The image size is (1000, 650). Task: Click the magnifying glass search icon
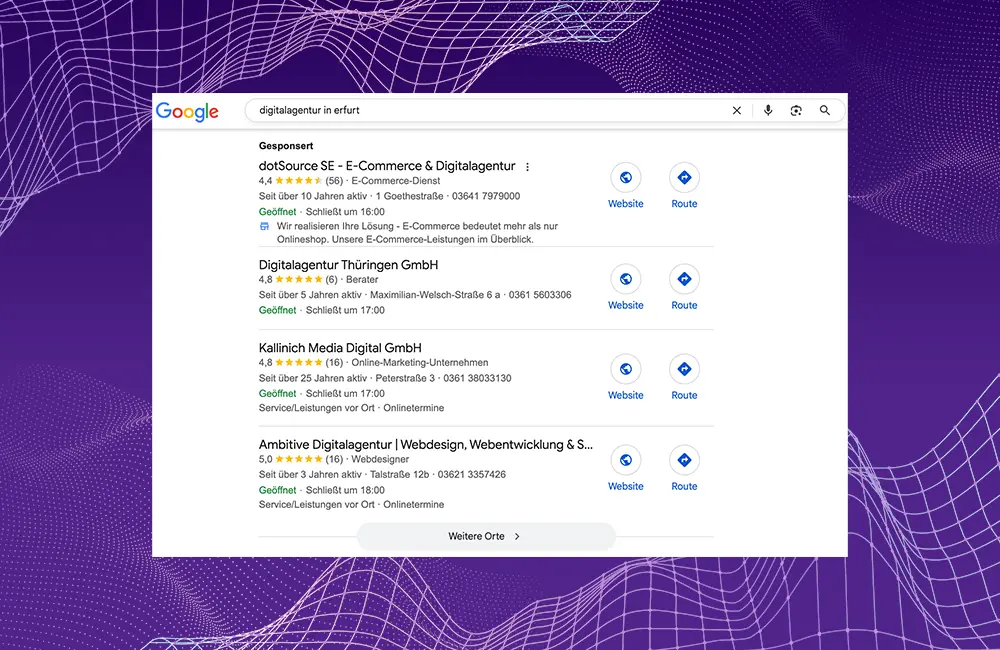(x=825, y=111)
